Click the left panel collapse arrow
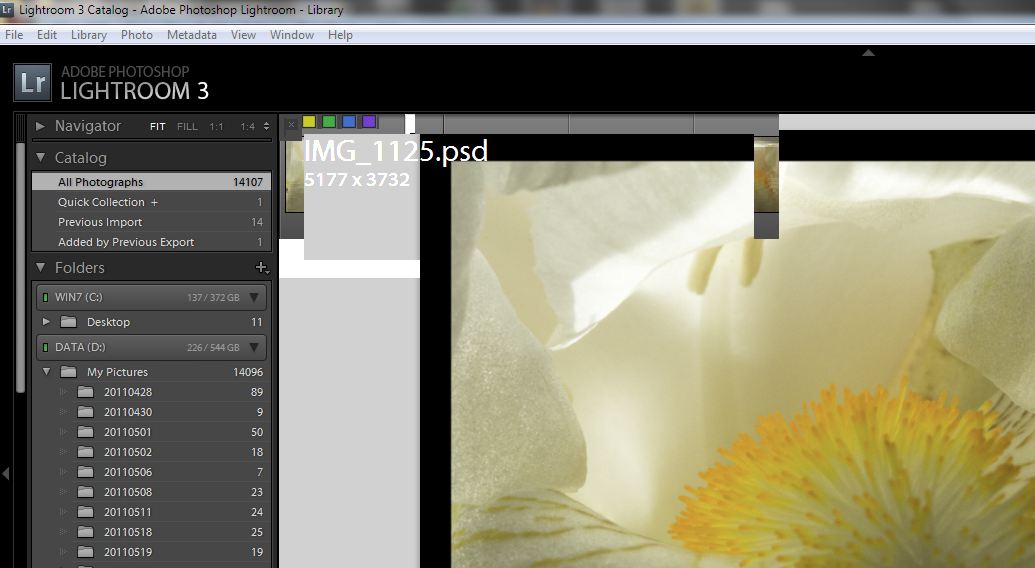Screen dimensions: 1035x568 coord(7,472)
